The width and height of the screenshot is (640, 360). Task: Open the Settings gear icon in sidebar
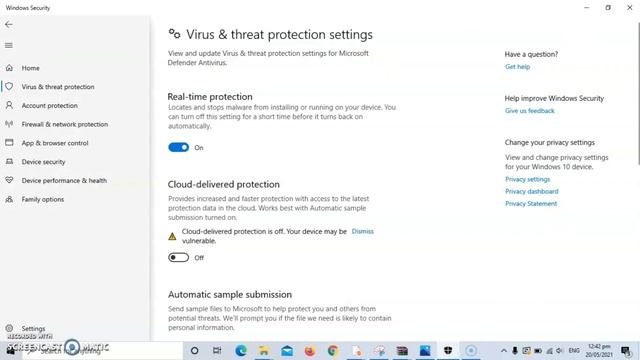(x=9, y=328)
